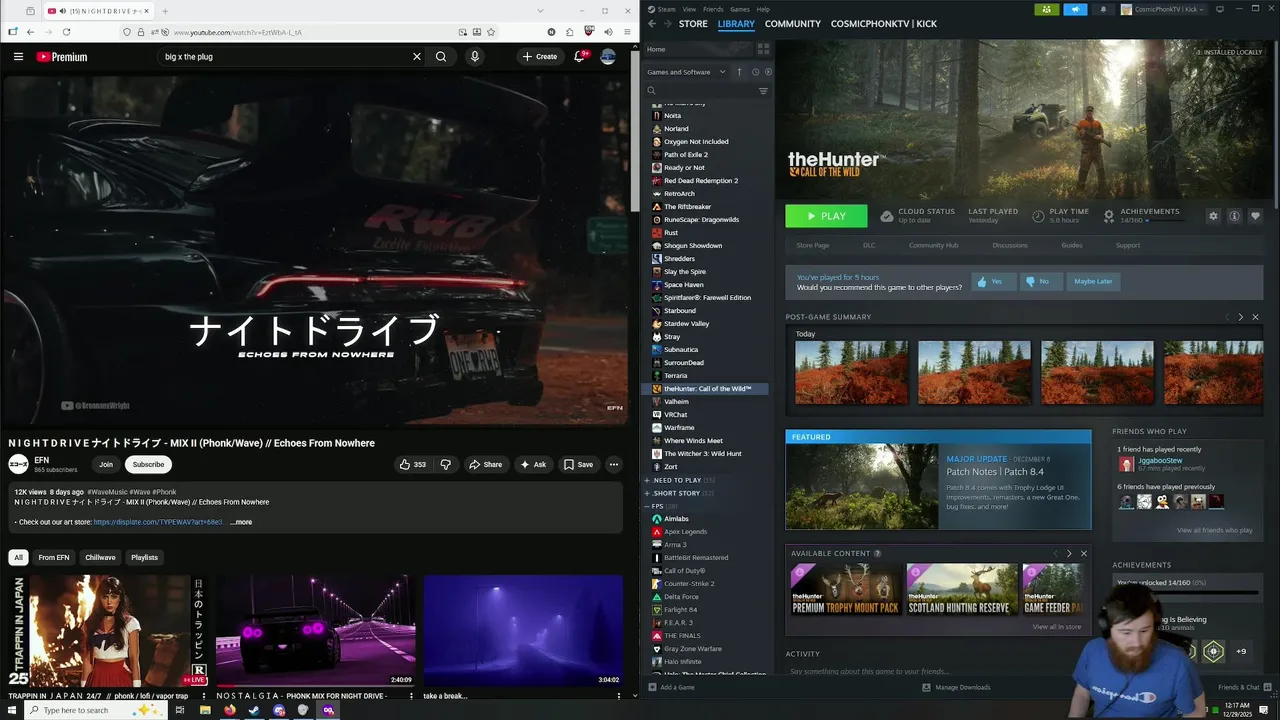
Task: Select the Chillwave filter chip
Action: [x=100, y=557]
